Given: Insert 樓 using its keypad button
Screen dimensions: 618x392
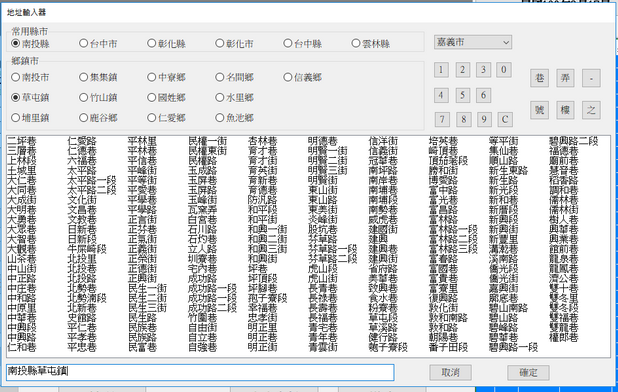Looking at the screenshot, I should pyautogui.click(x=565, y=110).
